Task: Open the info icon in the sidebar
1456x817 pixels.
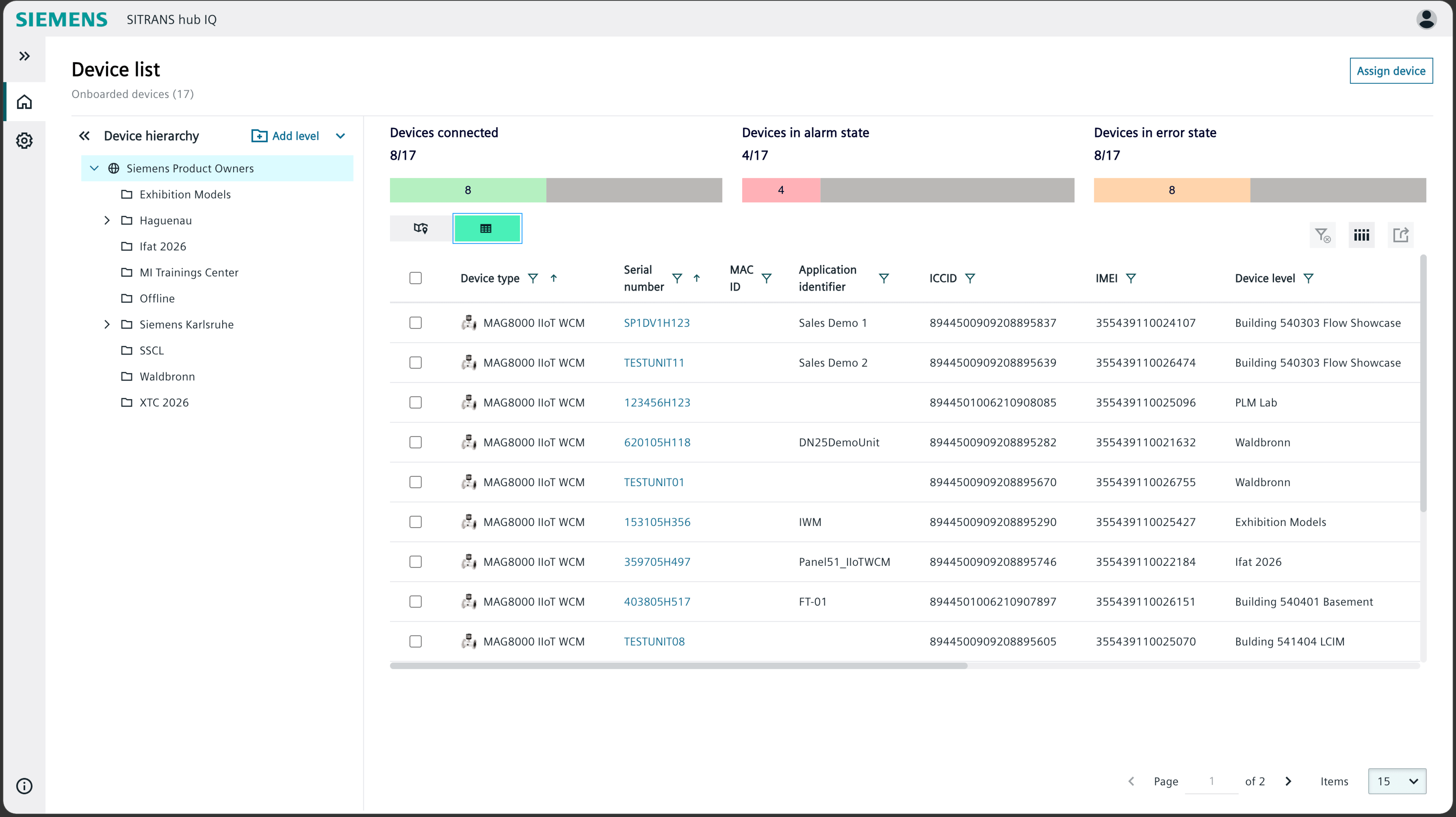Action: (x=24, y=786)
